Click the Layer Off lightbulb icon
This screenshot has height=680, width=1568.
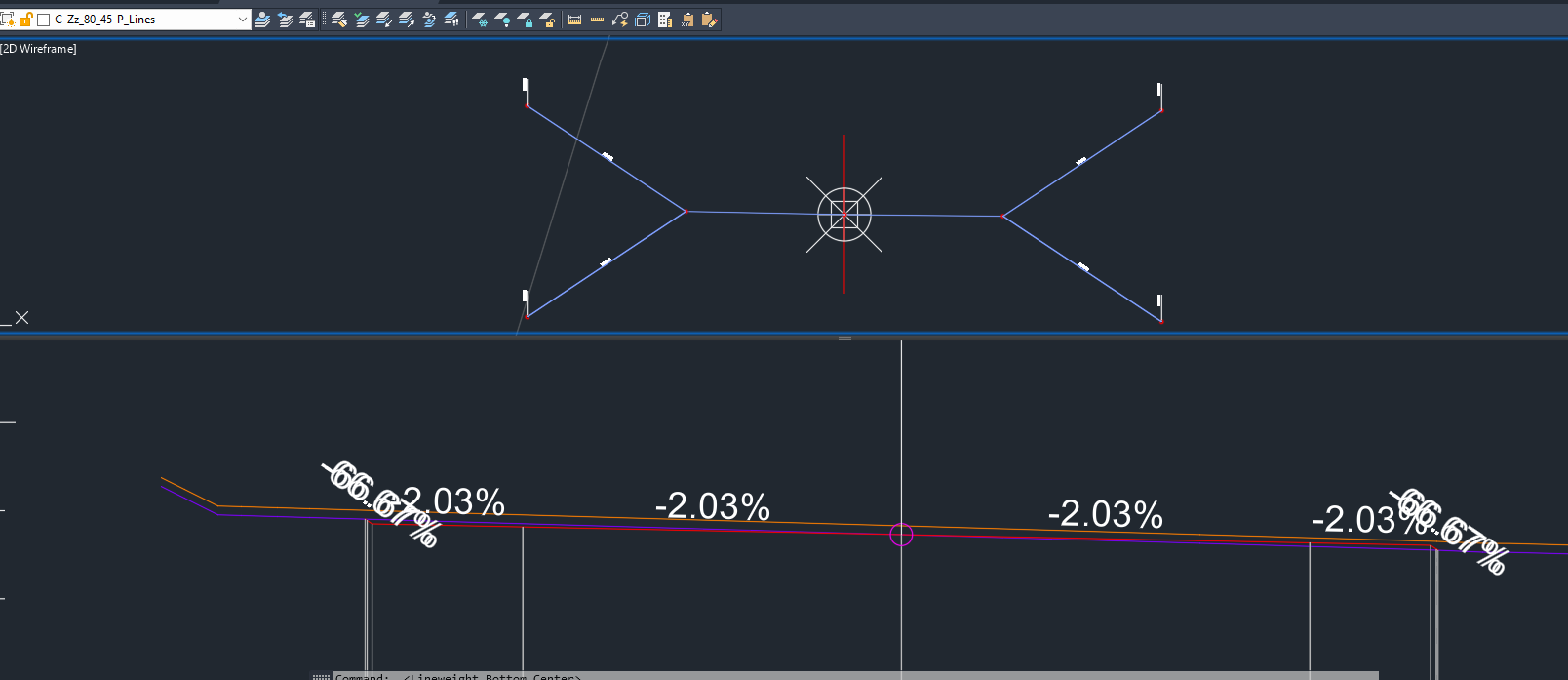click(x=503, y=20)
